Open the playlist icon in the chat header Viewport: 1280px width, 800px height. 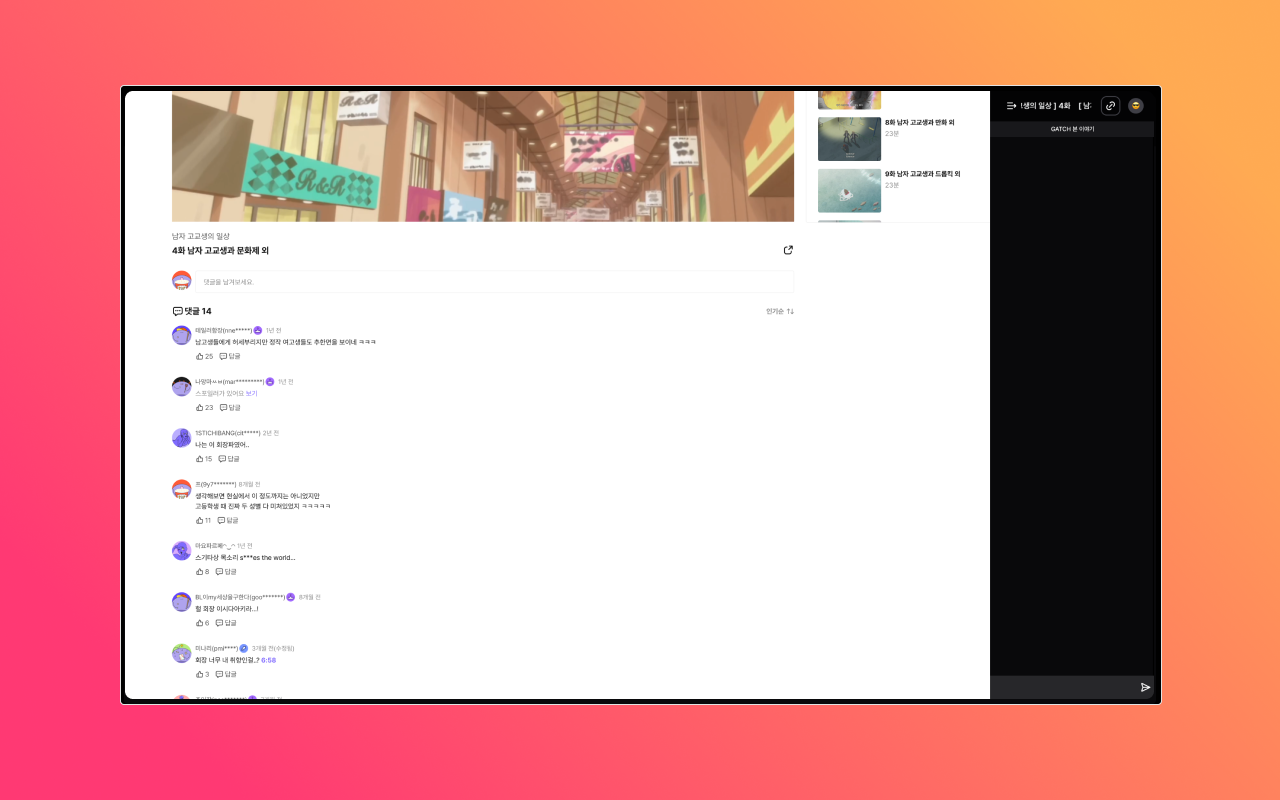pos(1011,105)
